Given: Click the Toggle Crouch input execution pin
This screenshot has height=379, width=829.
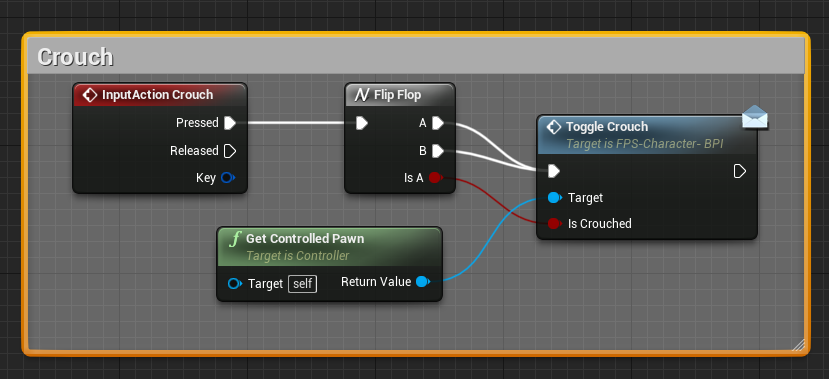Looking at the screenshot, I should 554,171.
